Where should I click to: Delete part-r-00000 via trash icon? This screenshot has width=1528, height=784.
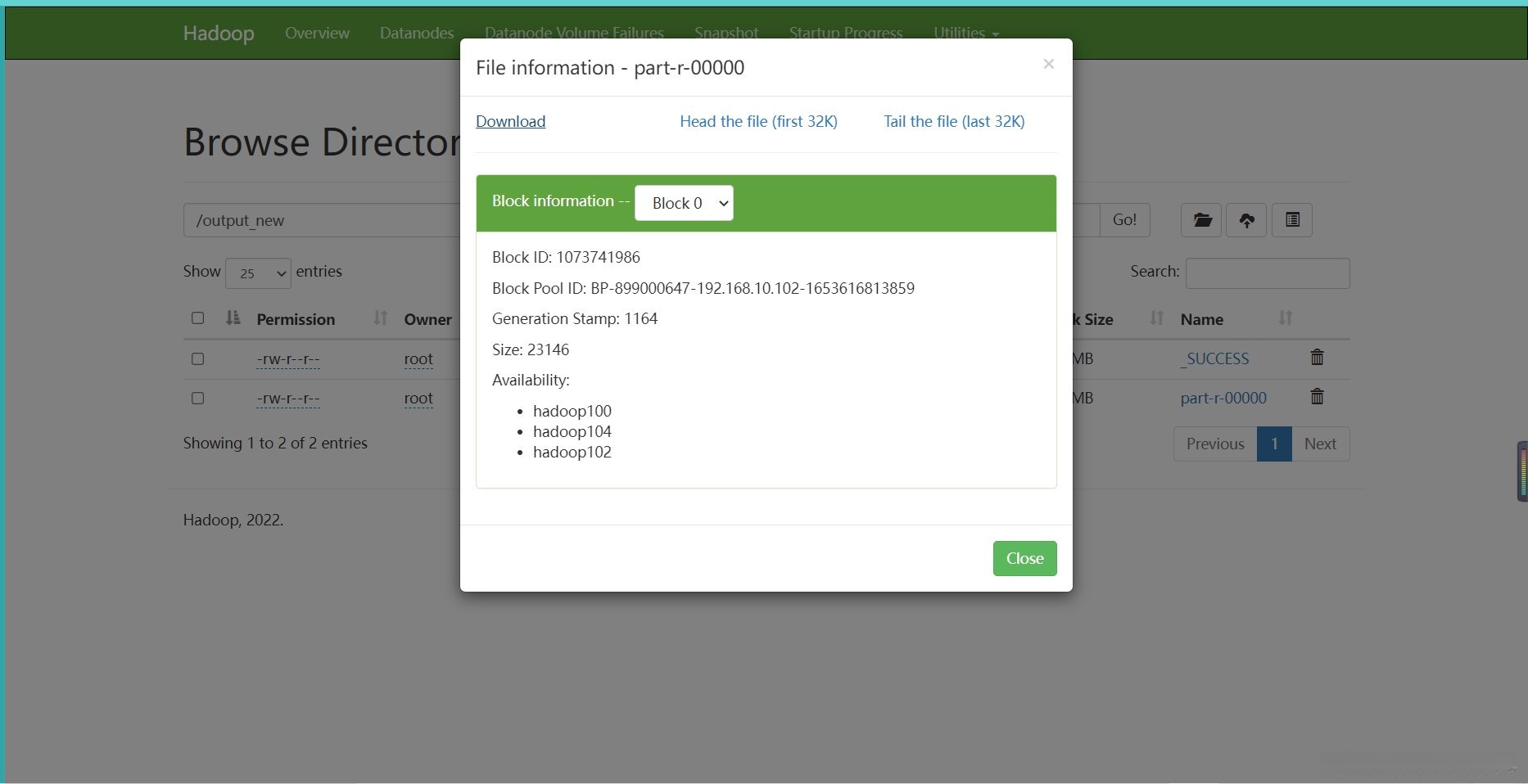pyautogui.click(x=1317, y=397)
